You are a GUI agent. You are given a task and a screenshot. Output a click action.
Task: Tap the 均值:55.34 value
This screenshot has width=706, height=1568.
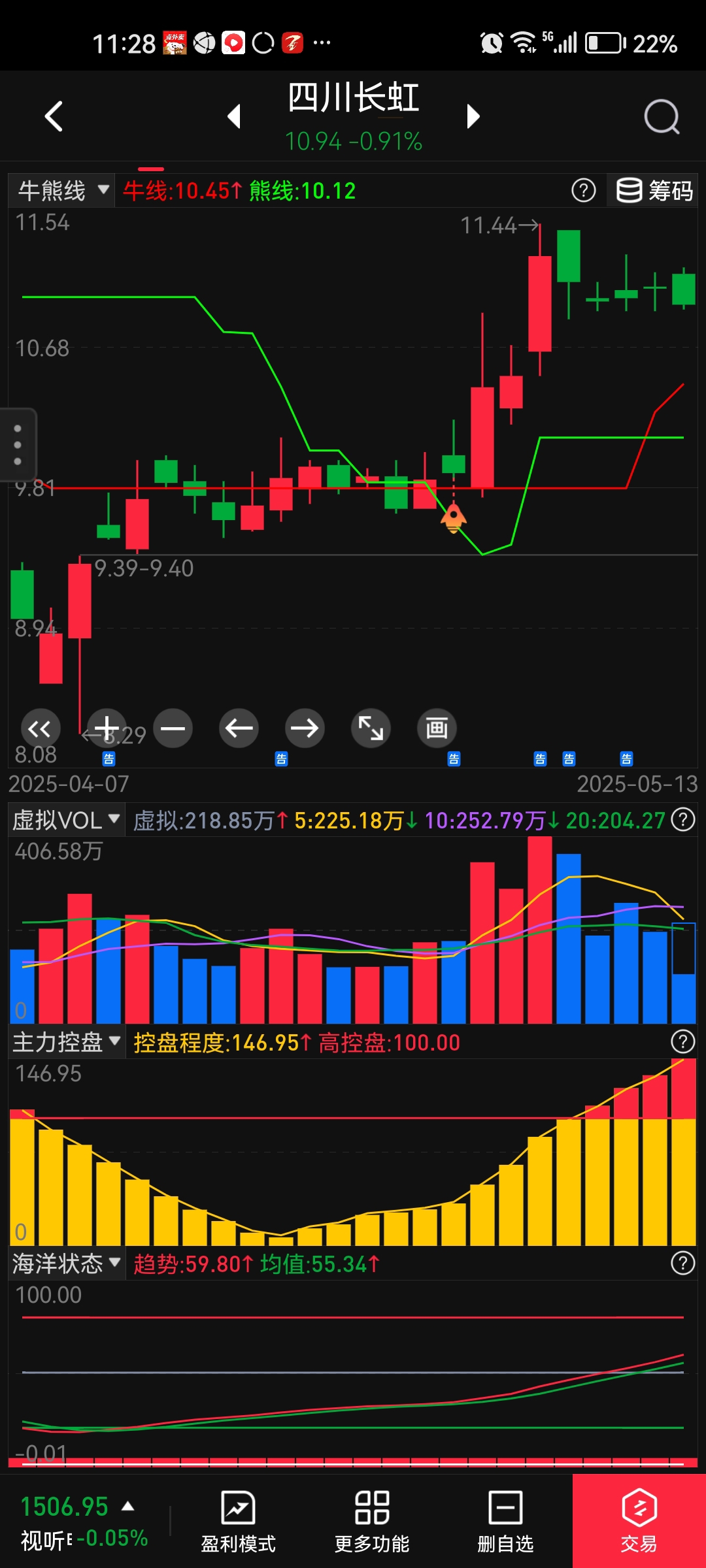[319, 1264]
